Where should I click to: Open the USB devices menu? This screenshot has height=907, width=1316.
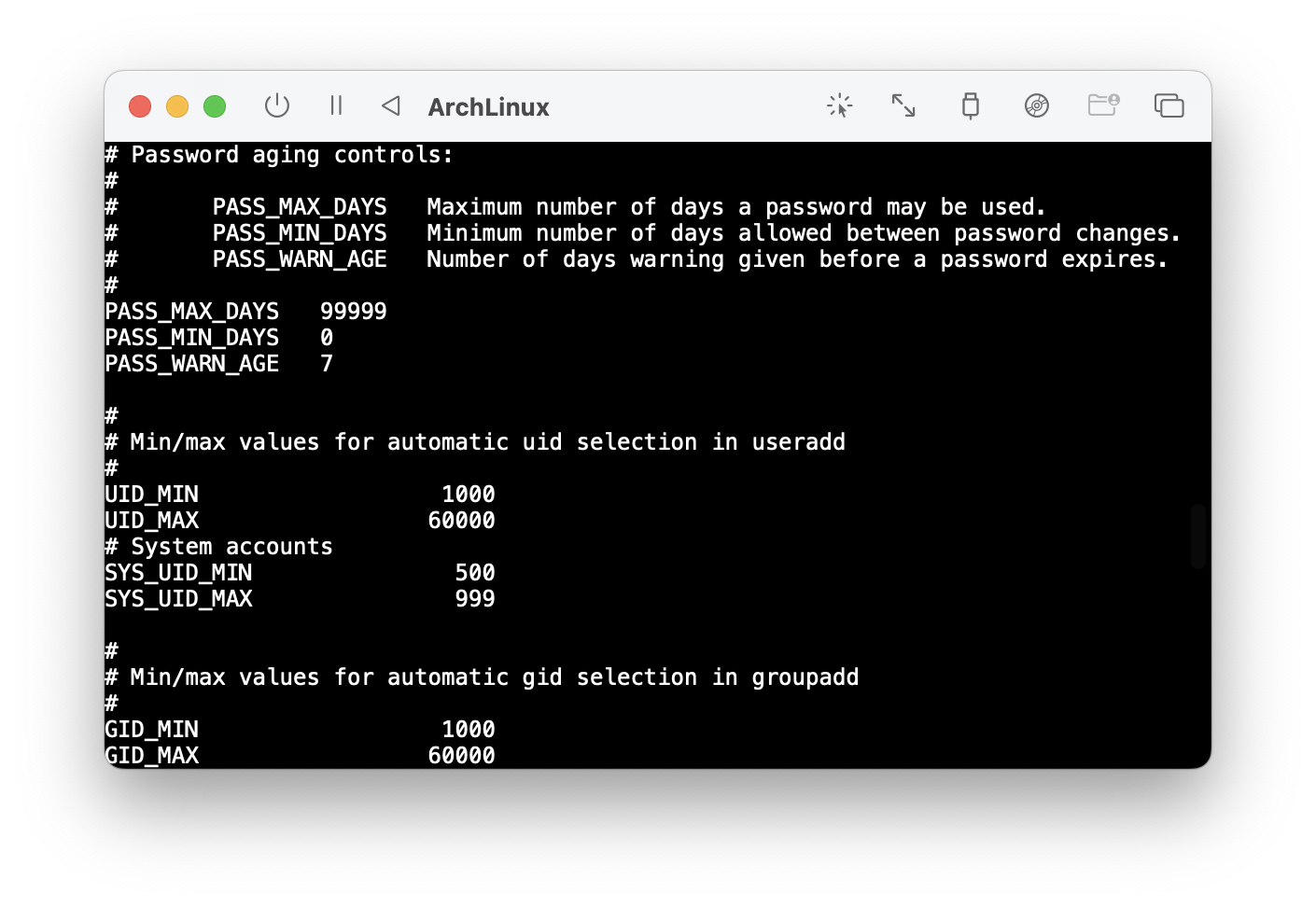tap(970, 106)
